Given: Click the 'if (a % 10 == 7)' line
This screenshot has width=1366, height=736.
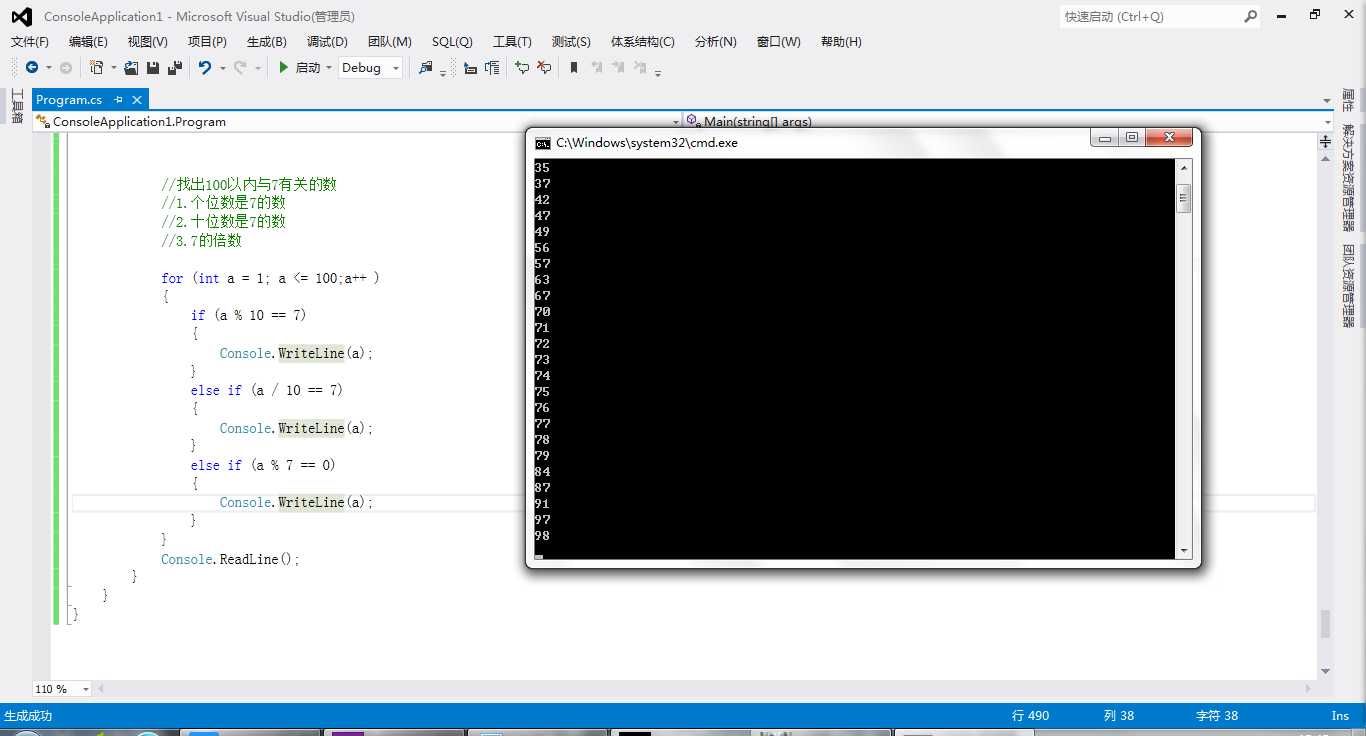Looking at the screenshot, I should click(249, 315).
